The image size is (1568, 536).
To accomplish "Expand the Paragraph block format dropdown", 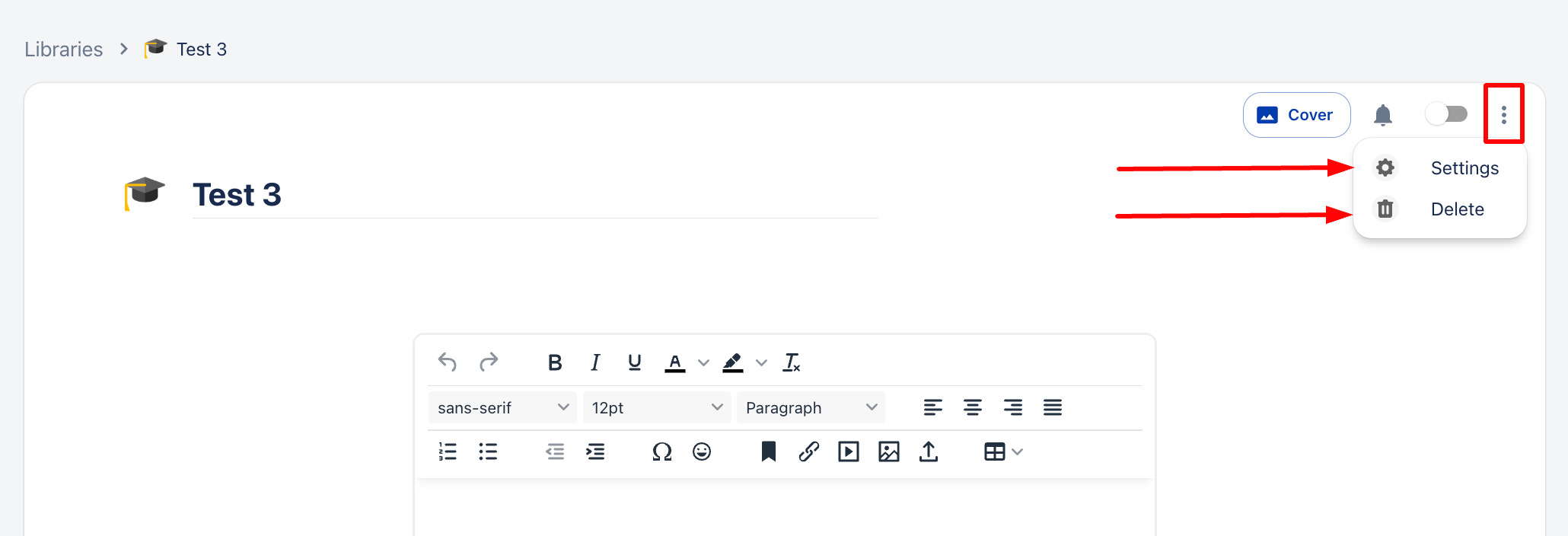I will pyautogui.click(x=811, y=407).
